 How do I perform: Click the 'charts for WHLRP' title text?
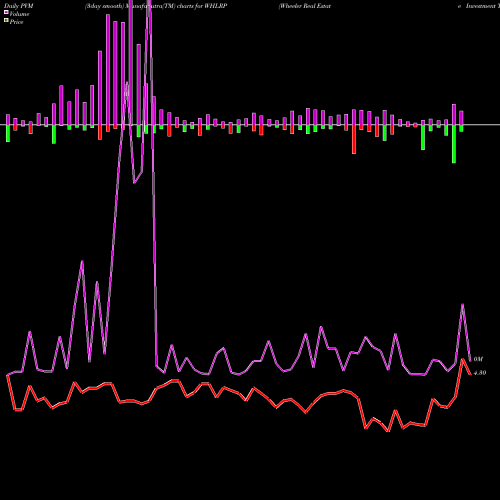pyautogui.click(x=202, y=6)
